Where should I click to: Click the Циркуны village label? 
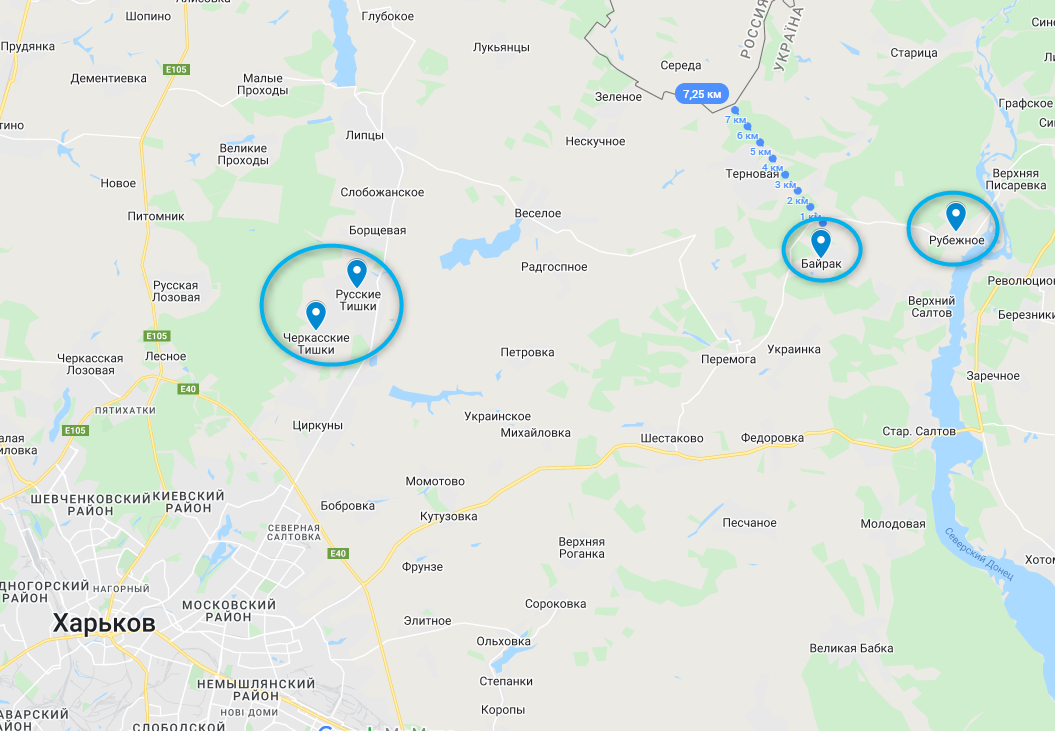click(x=318, y=425)
